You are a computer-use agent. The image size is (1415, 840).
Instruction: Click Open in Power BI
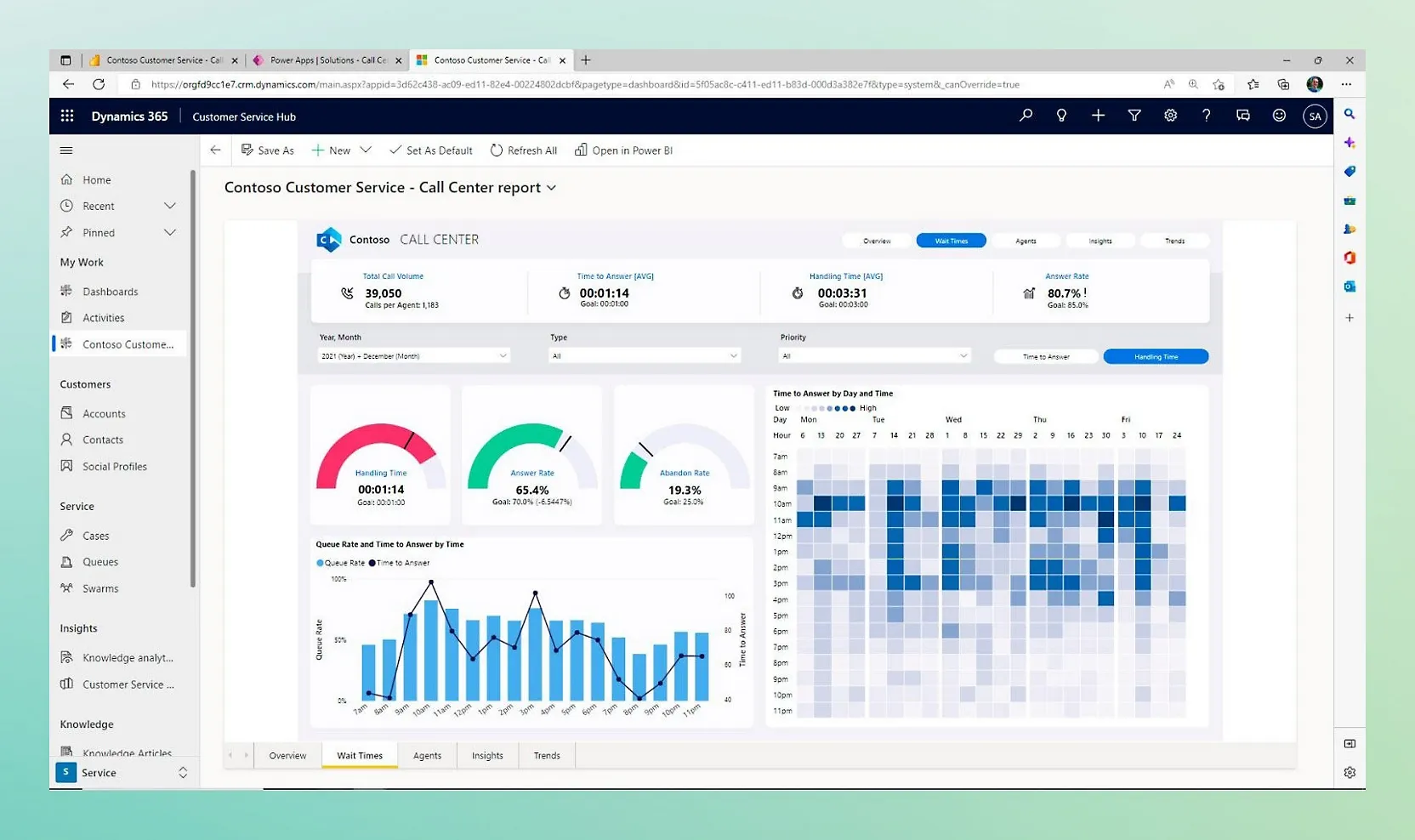tap(623, 150)
